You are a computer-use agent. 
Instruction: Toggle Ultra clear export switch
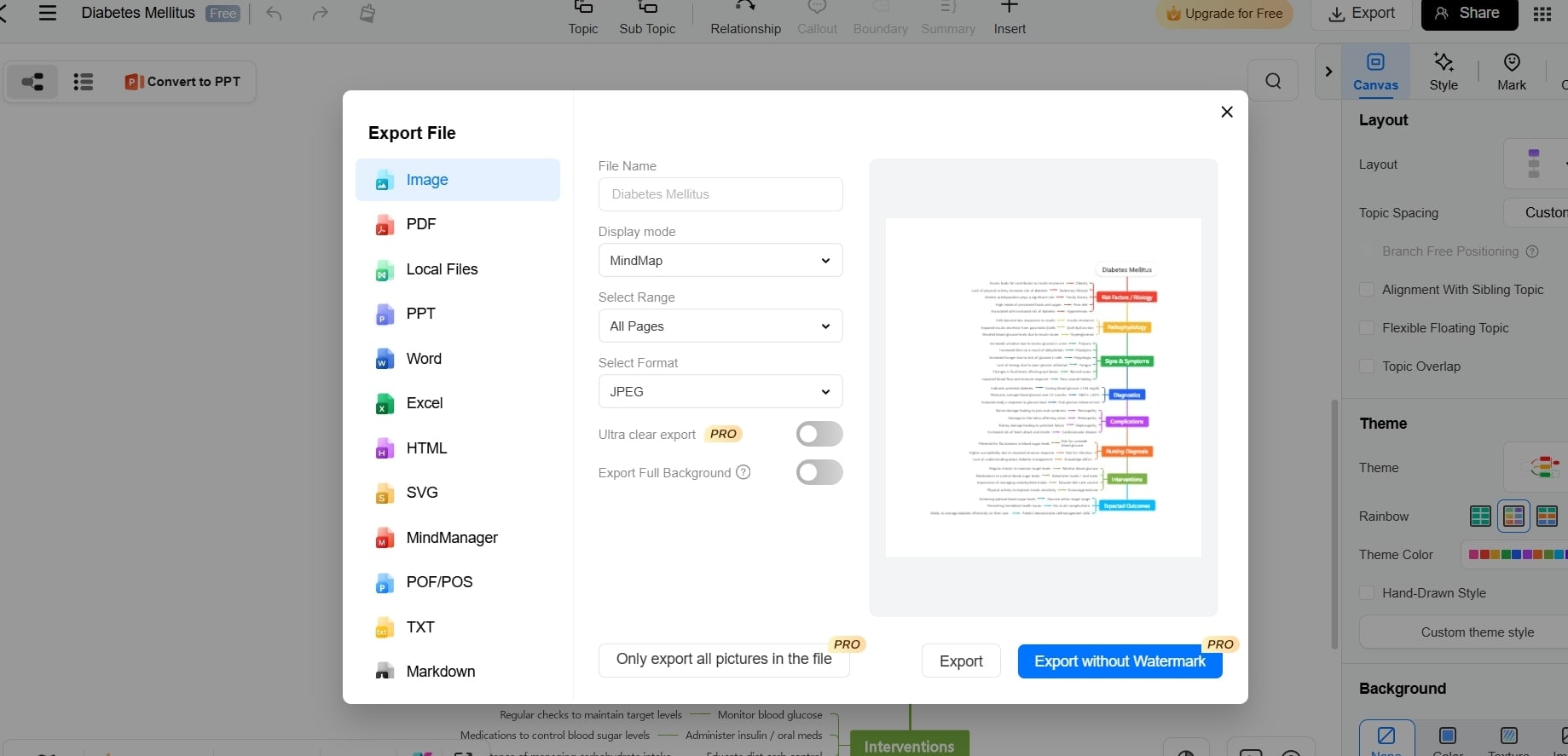click(819, 434)
